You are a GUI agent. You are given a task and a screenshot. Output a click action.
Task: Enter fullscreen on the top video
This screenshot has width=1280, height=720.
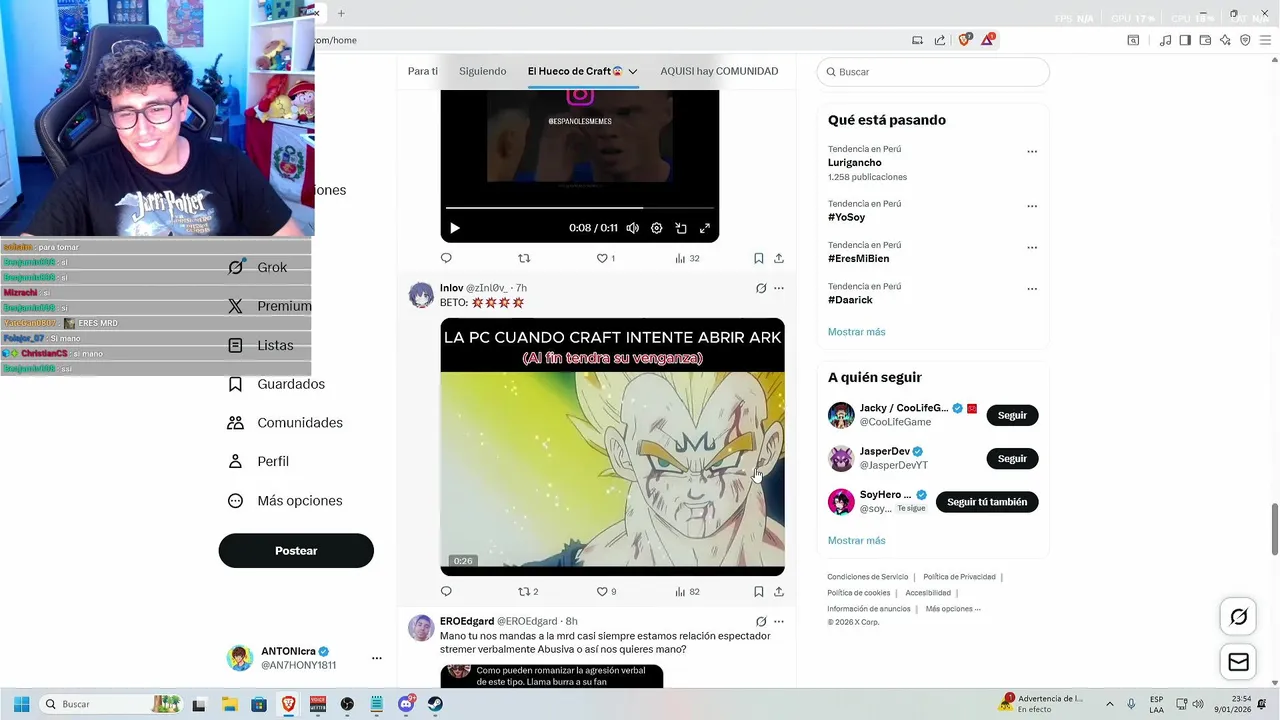click(705, 228)
